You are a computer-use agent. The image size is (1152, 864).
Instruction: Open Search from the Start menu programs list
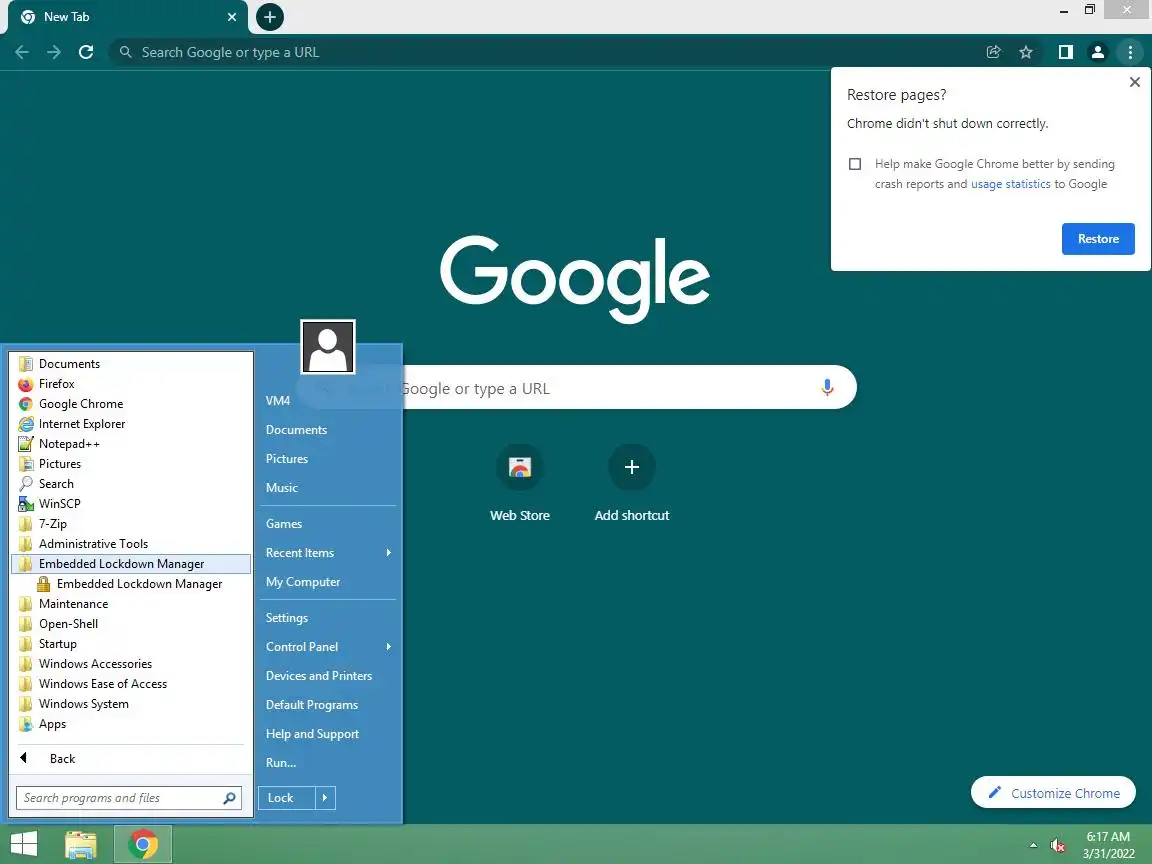click(x=132, y=483)
